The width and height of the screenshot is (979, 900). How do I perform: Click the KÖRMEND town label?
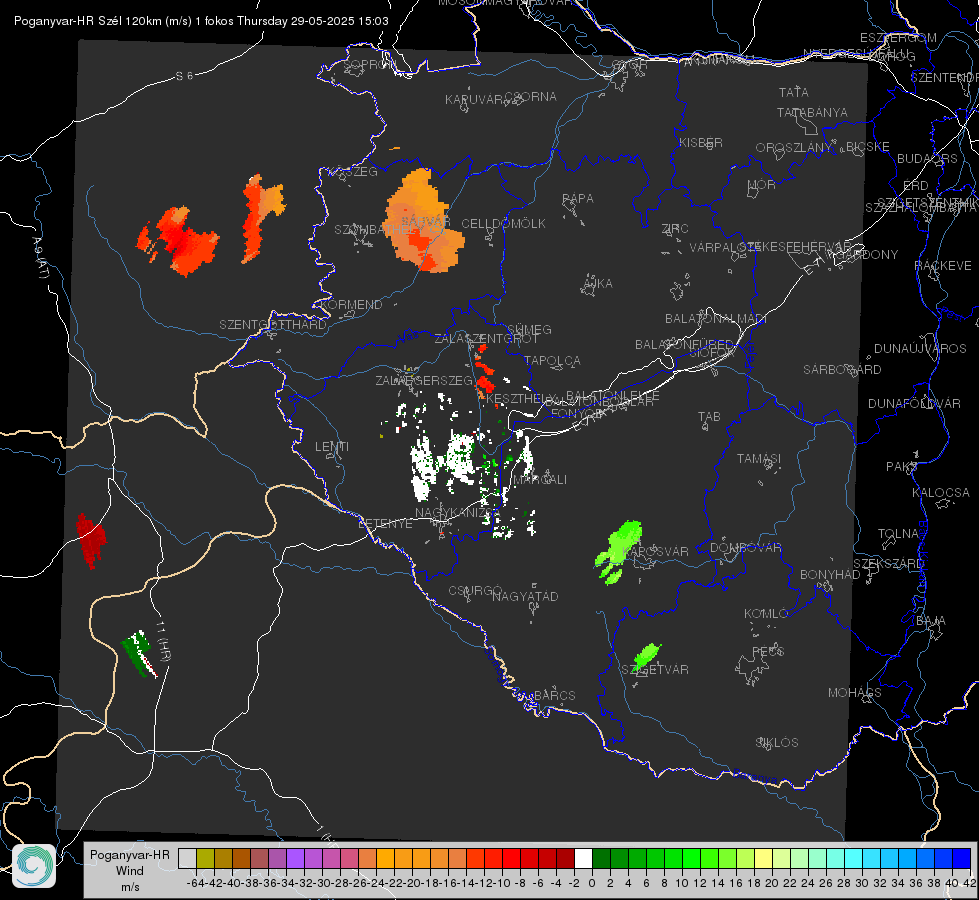[351, 305]
